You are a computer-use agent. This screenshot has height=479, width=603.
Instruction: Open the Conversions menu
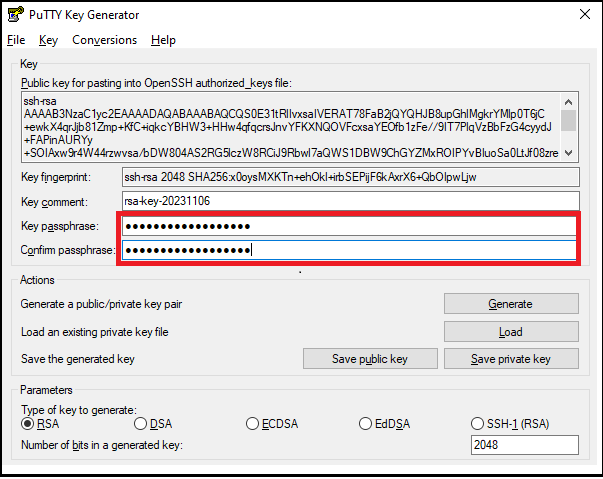tap(105, 40)
